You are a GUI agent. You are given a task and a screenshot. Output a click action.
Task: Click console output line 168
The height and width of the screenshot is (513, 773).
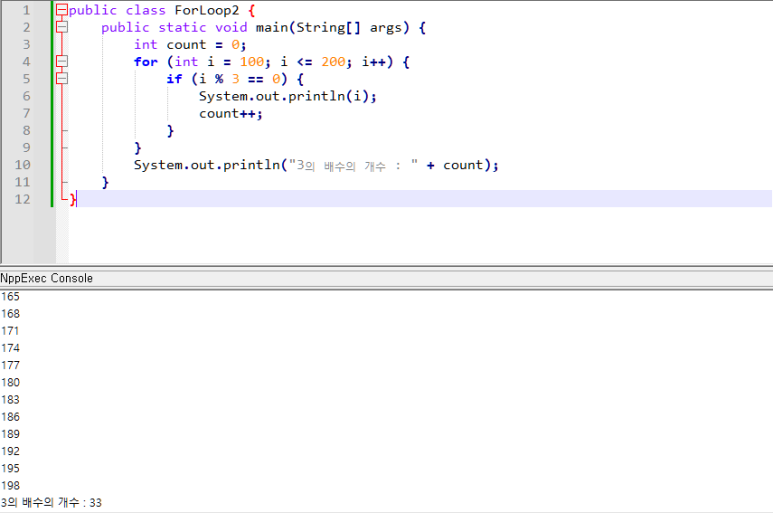tap(10, 314)
